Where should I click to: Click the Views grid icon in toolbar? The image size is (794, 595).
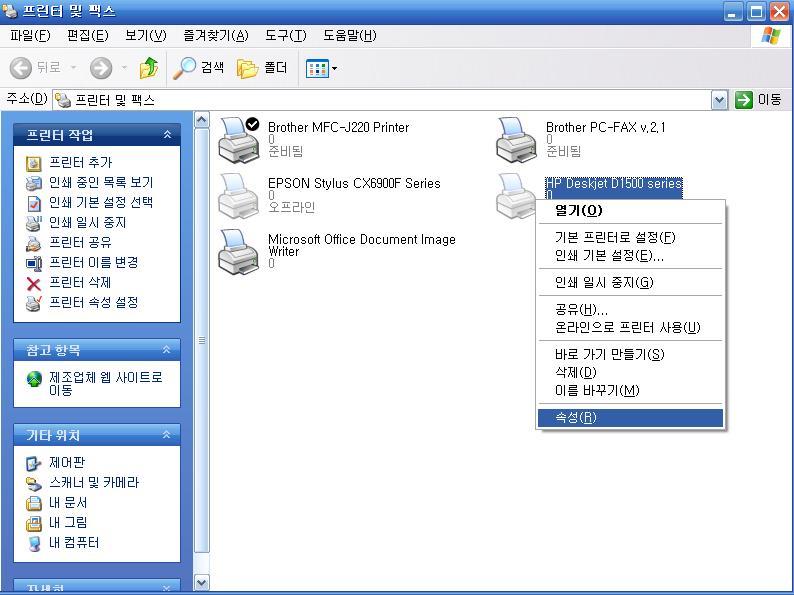317,68
